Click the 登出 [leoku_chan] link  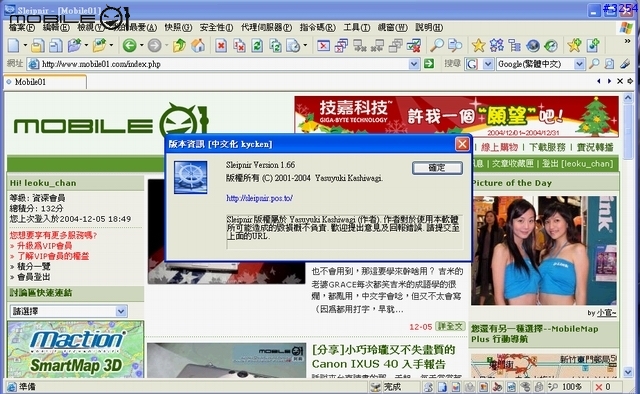pyautogui.click(x=577, y=164)
